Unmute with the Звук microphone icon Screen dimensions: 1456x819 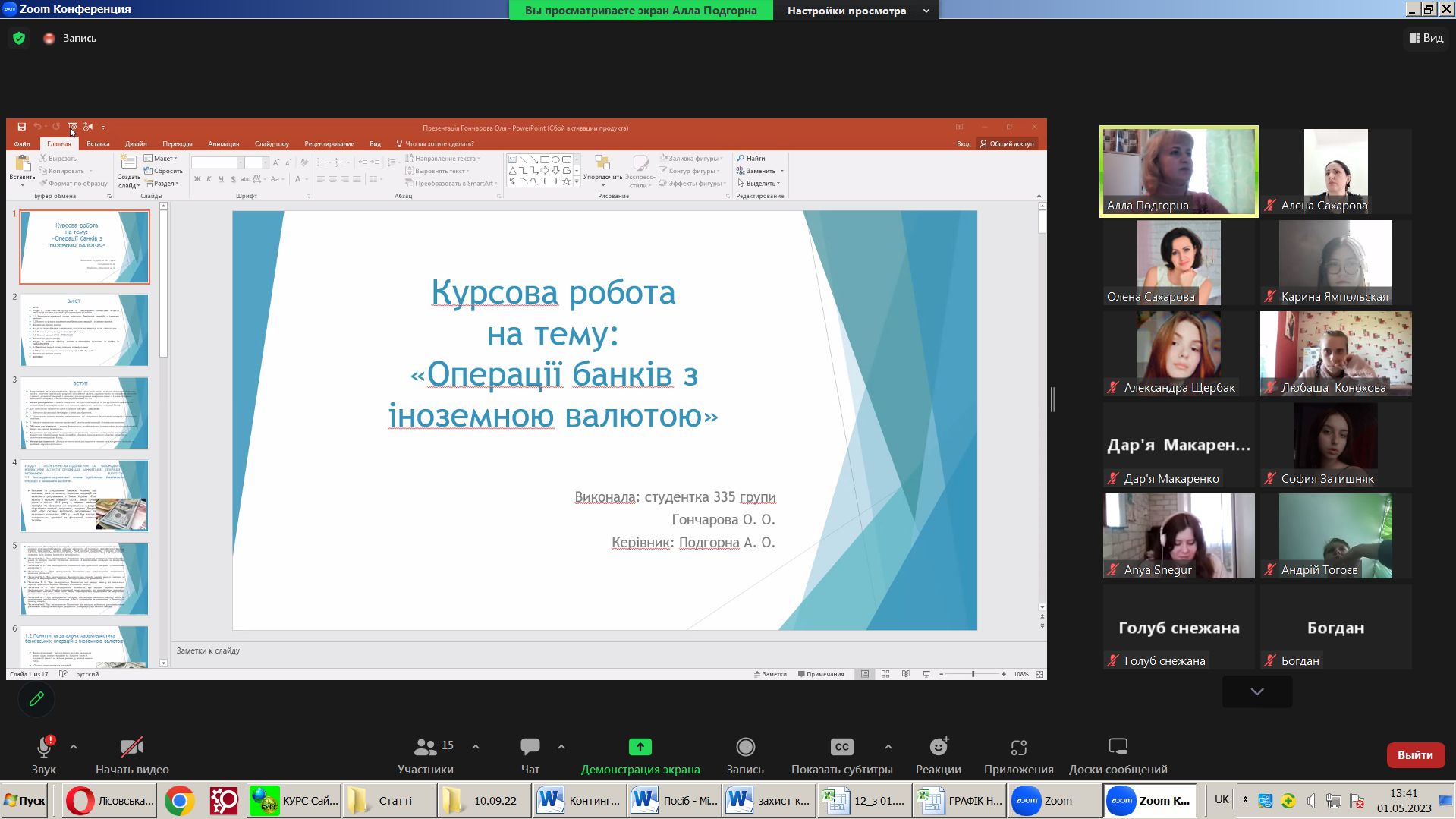[x=44, y=748]
